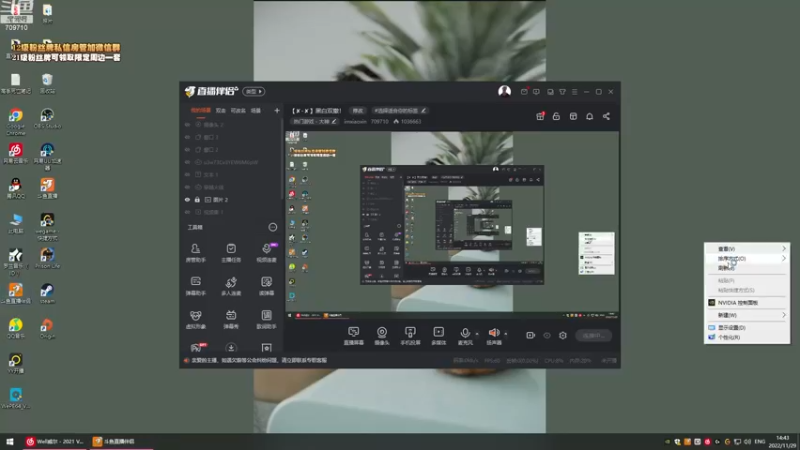Open the 主播任务 tool icon

[231, 253]
